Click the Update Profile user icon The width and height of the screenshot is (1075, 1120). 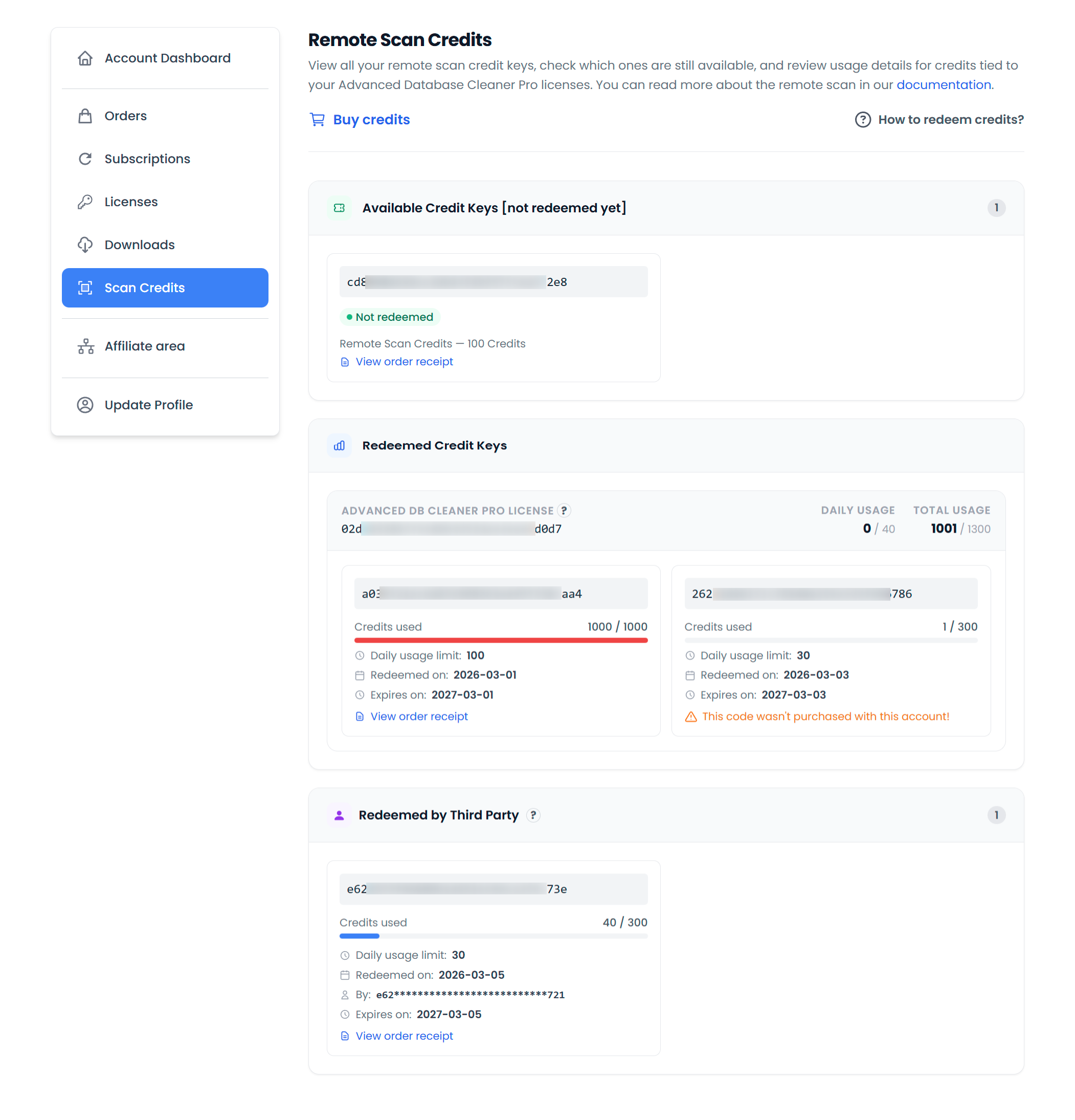pyautogui.click(x=85, y=405)
